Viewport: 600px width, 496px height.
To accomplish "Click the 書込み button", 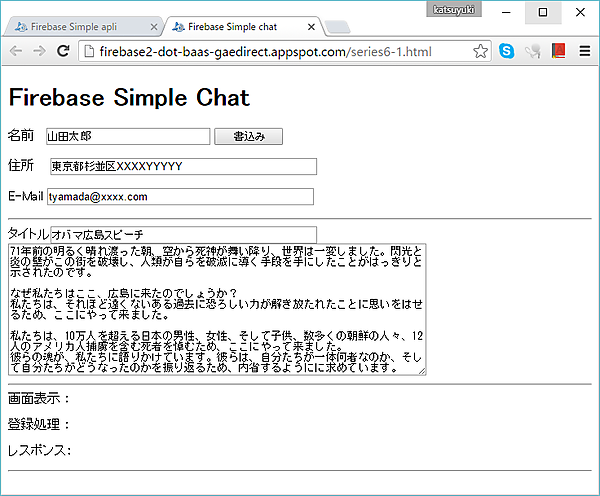I will coord(249,137).
